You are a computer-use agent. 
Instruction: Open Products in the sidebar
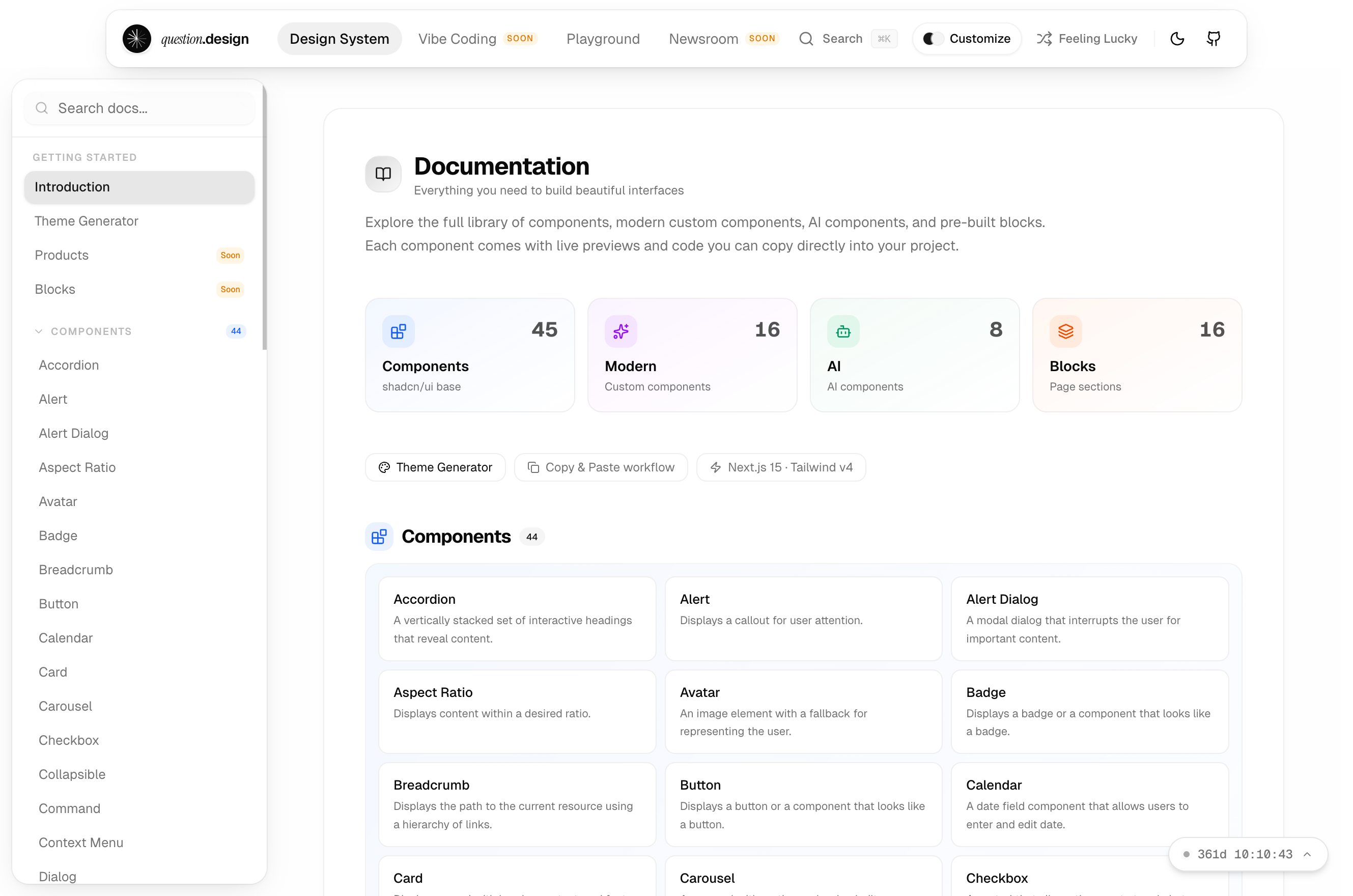tap(139, 255)
